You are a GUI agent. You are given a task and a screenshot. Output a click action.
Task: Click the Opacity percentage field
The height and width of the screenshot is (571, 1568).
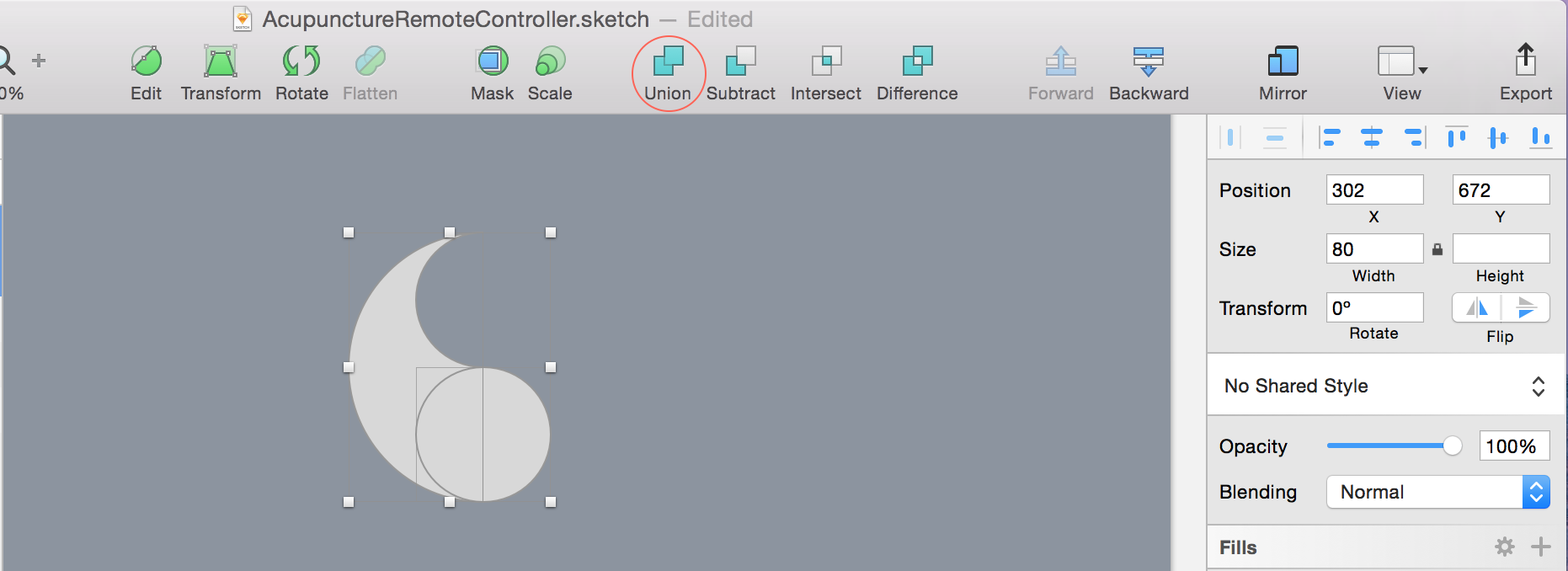(1514, 446)
